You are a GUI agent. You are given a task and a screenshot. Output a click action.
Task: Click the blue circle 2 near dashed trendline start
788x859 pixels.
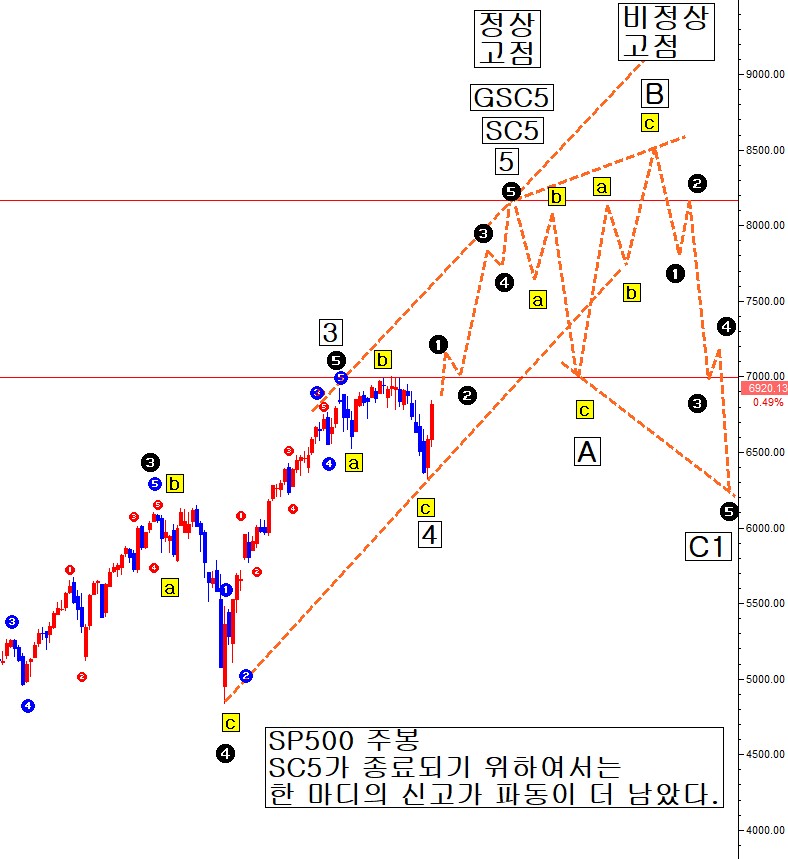(246, 675)
